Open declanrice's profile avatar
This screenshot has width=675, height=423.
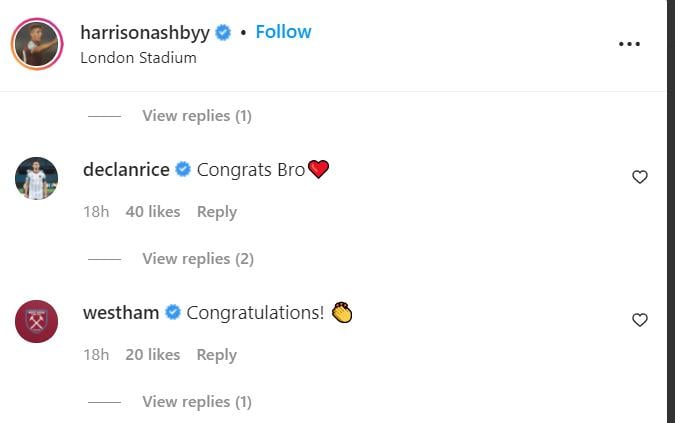click(37, 179)
